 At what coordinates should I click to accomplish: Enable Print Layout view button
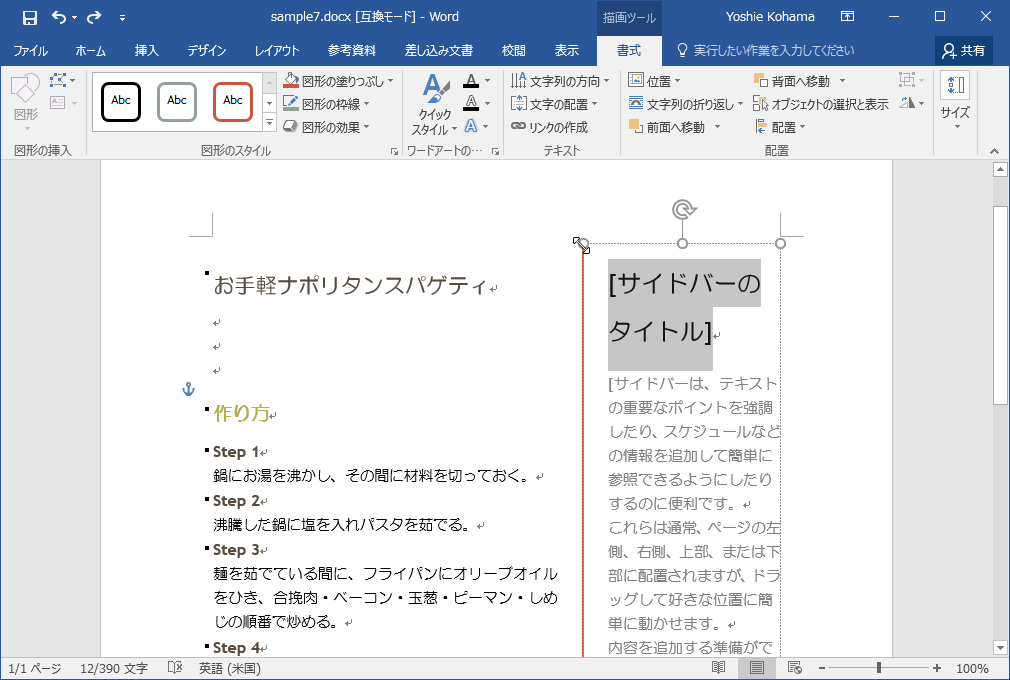coord(757,668)
